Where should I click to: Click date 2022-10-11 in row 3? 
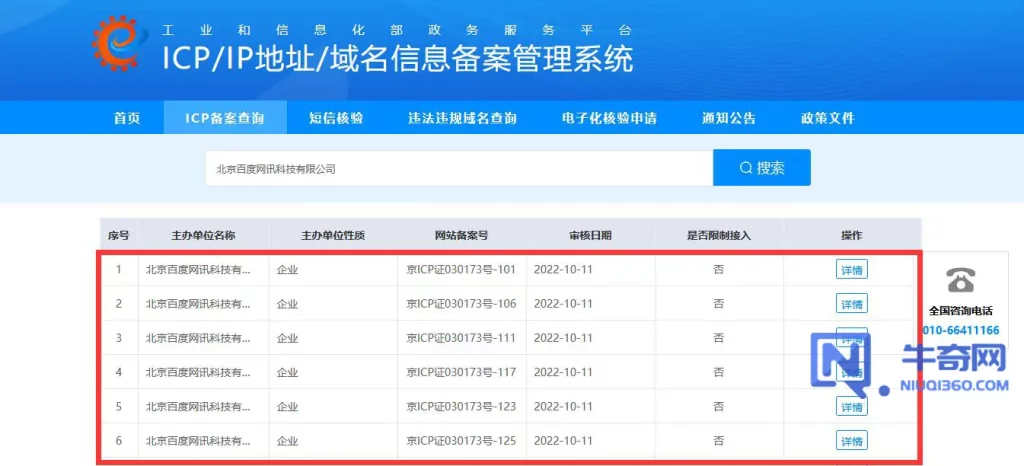(x=563, y=338)
